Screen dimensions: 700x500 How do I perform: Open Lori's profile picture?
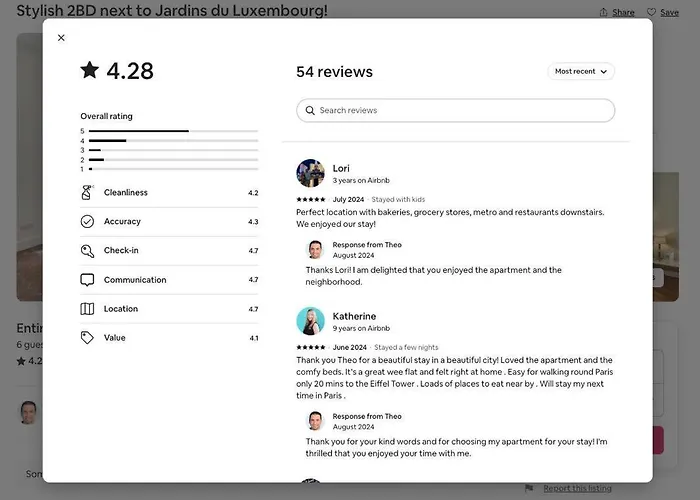coord(310,173)
